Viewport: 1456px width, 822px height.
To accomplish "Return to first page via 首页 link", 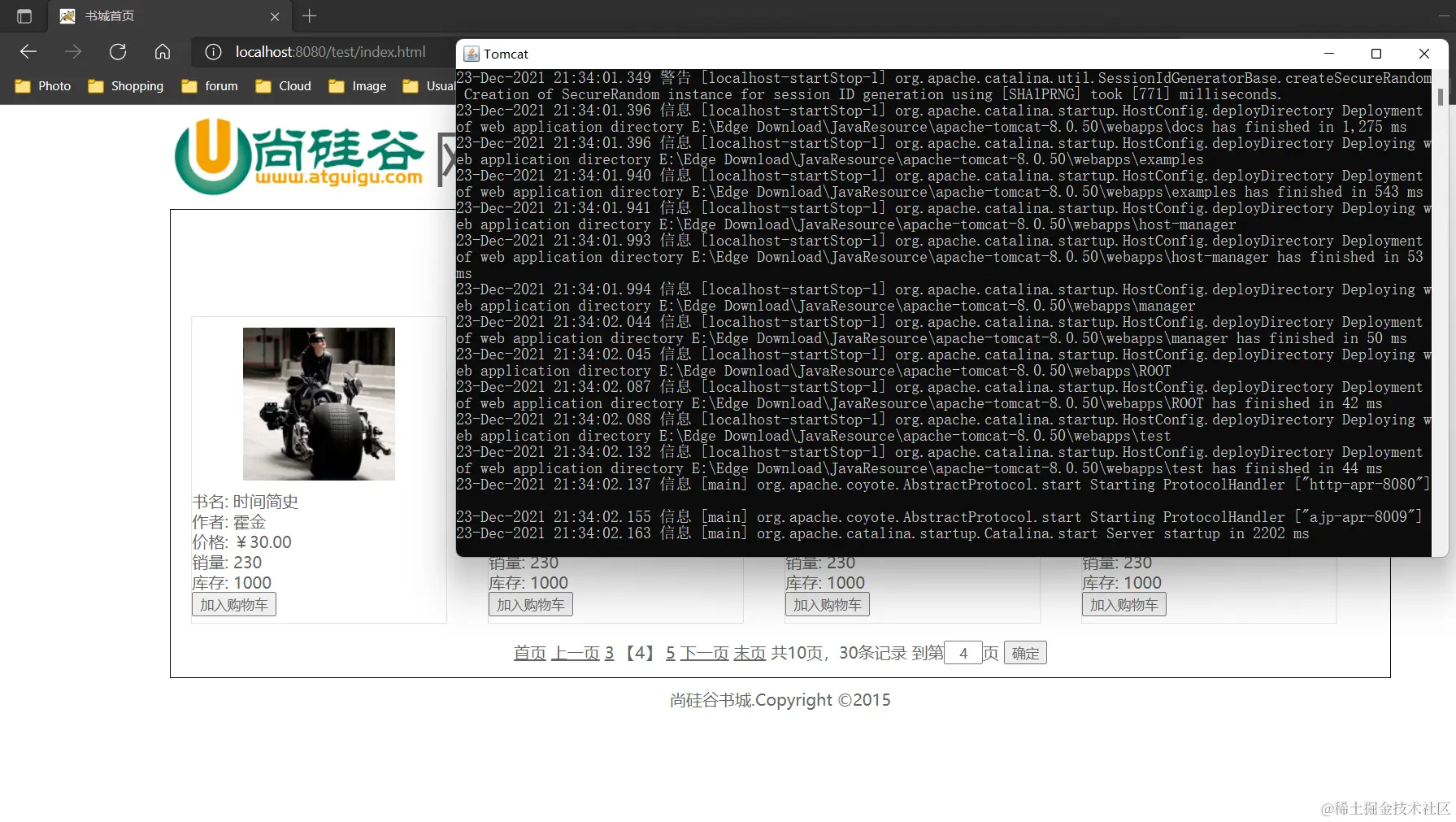I will pos(528,653).
